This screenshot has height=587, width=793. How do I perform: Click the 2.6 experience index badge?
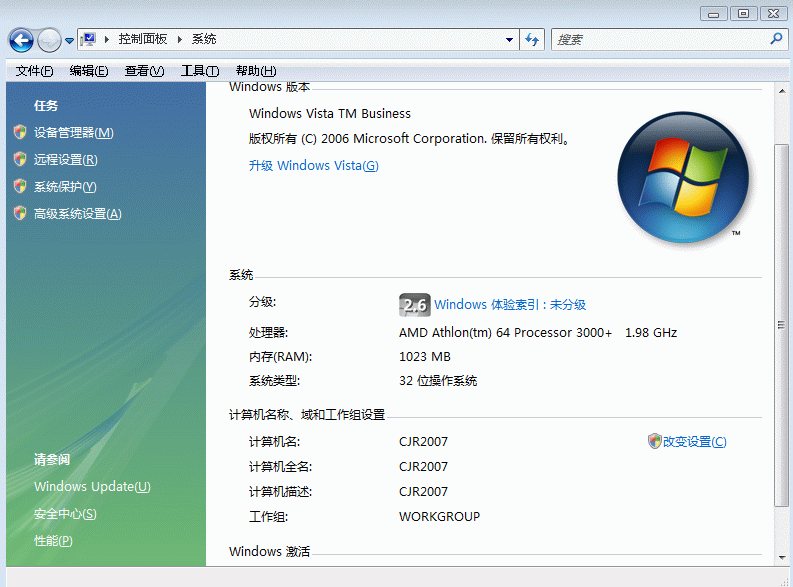tap(415, 305)
